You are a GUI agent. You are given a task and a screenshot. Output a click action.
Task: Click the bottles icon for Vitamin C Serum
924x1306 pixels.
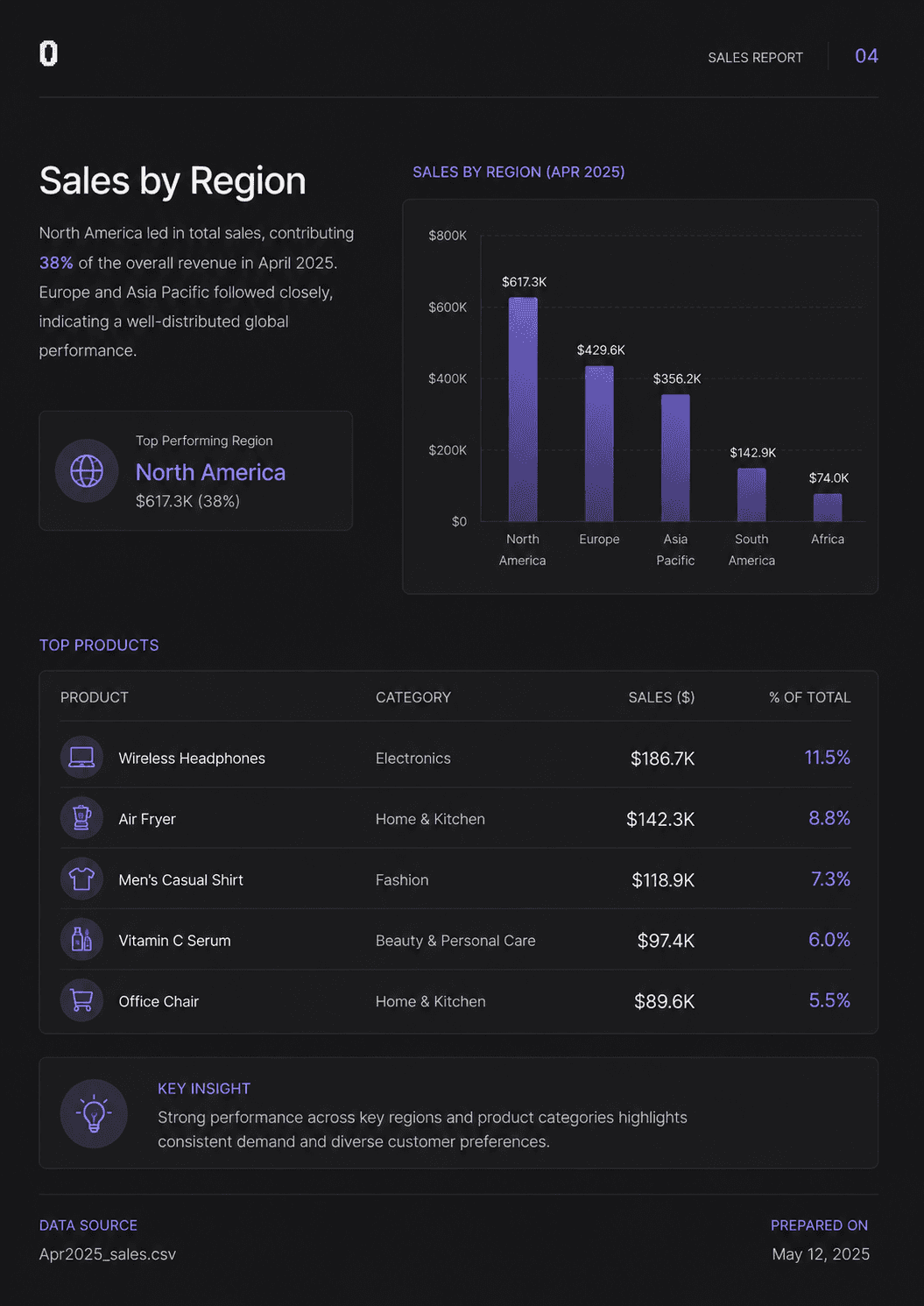(x=81, y=939)
